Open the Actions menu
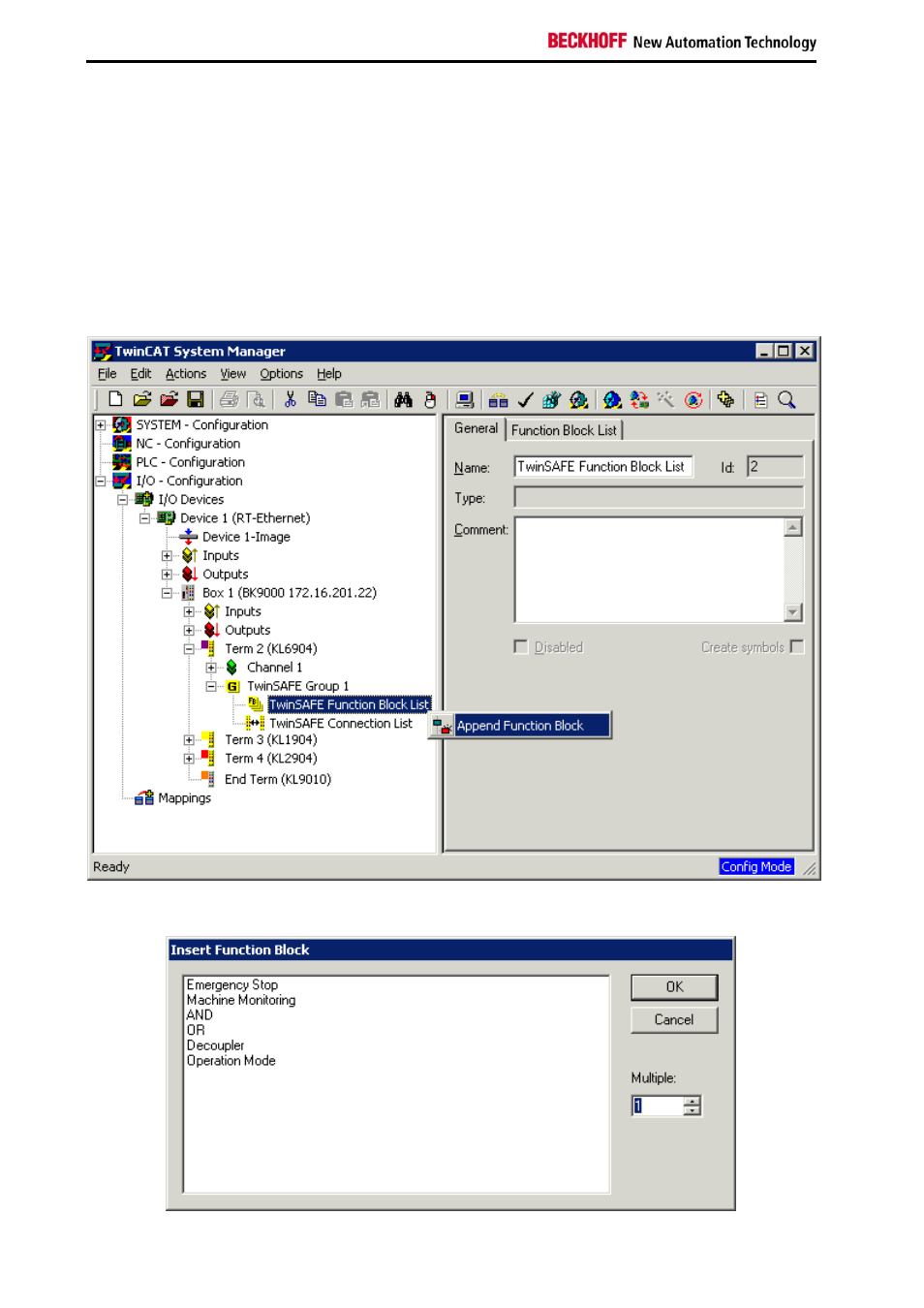924x1308 pixels. (186, 374)
